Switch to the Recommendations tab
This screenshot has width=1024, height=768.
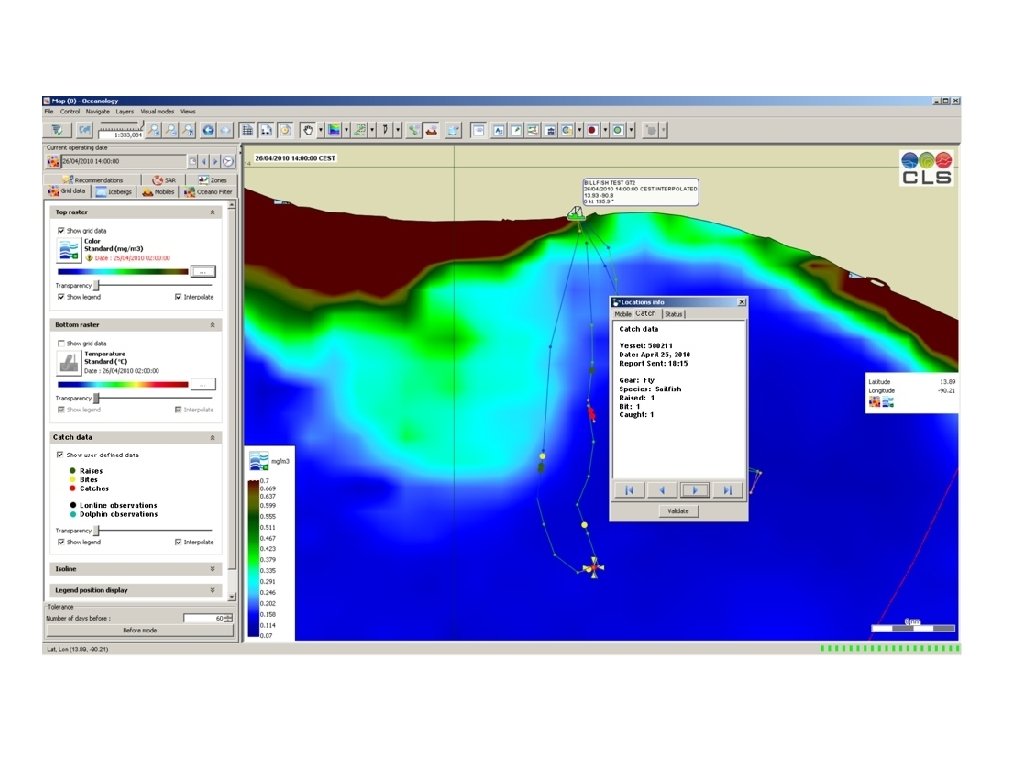coord(92,180)
